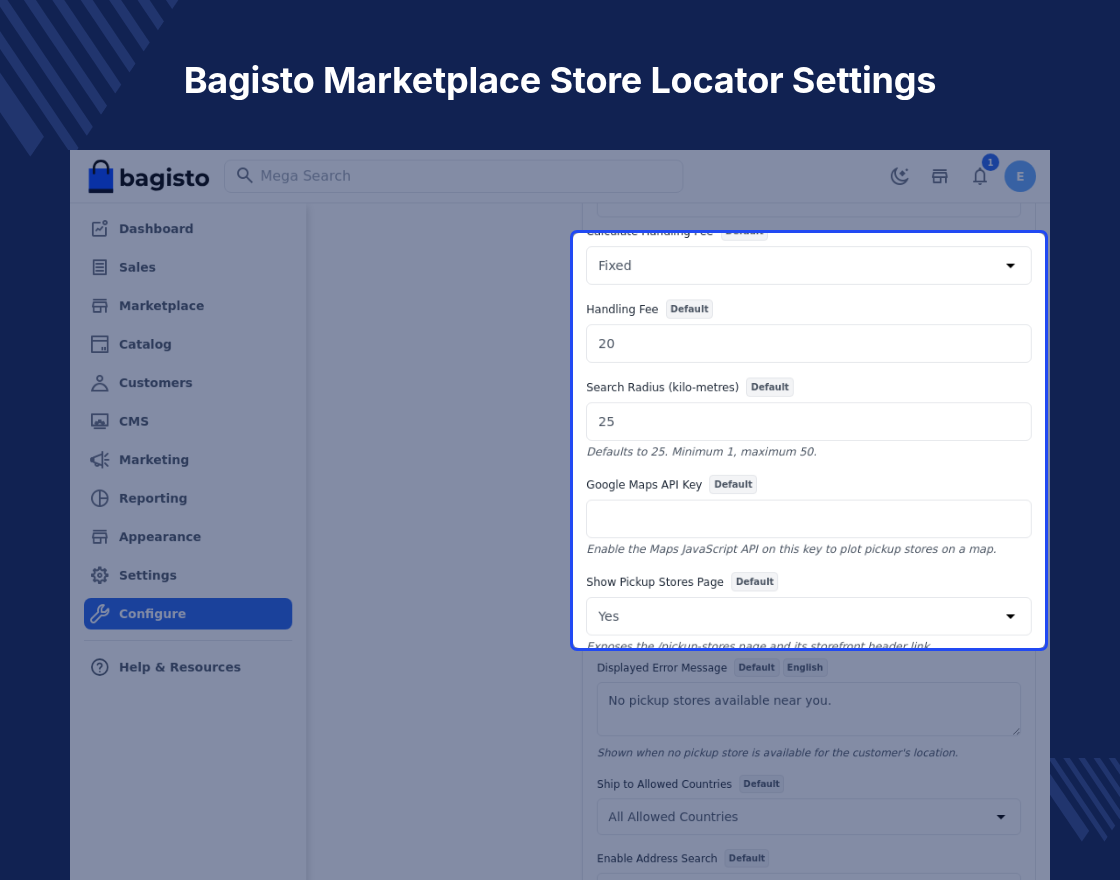This screenshot has height=880, width=1120.
Task: Click the English badge near Displayed Error Message
Action: tap(805, 668)
